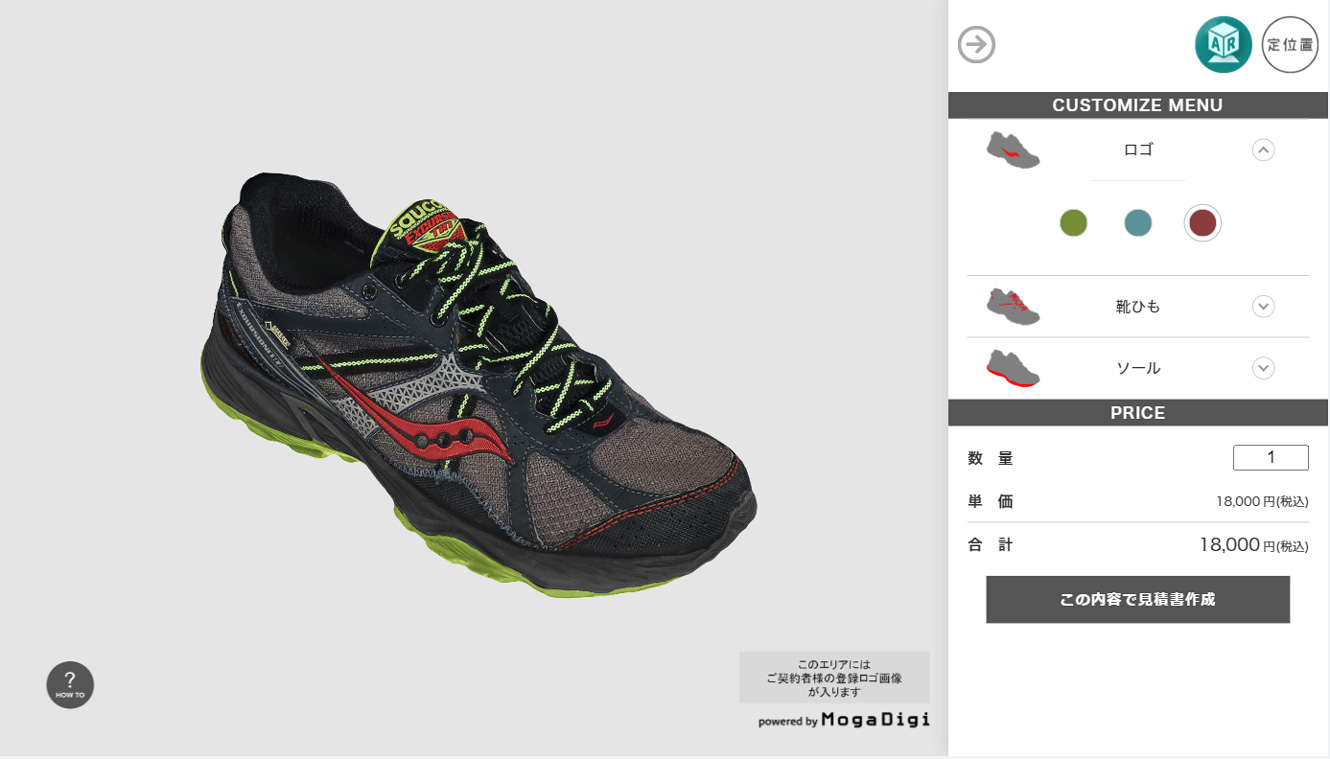Expand the 靴ひも section chevron

pos(1263,306)
